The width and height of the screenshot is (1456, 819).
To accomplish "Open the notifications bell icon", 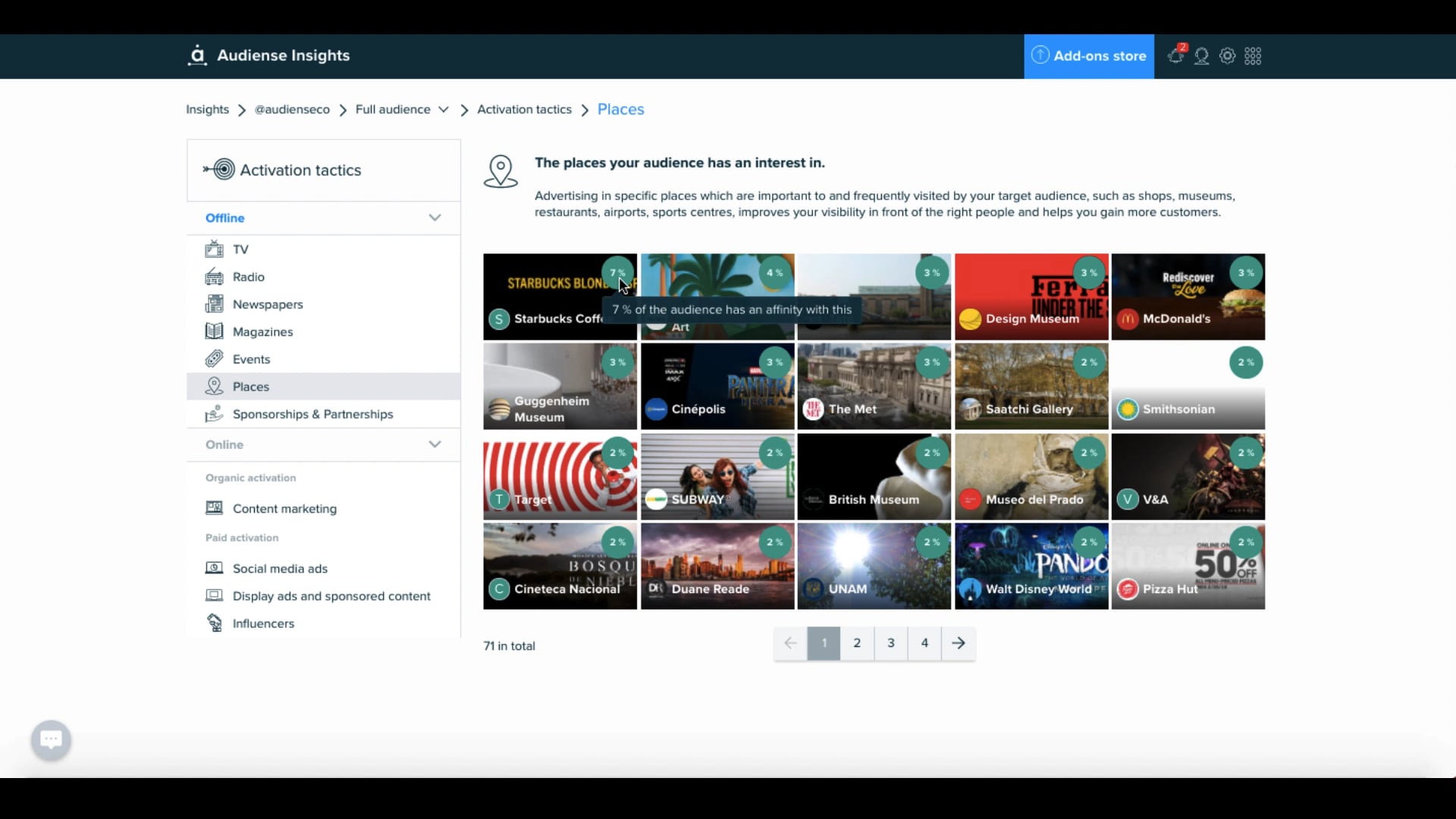I will (x=1176, y=55).
